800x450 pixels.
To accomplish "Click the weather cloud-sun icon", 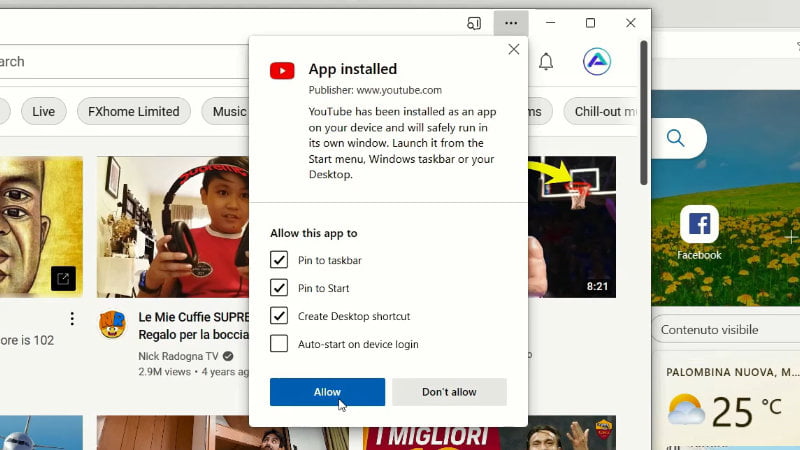I will click(686, 410).
